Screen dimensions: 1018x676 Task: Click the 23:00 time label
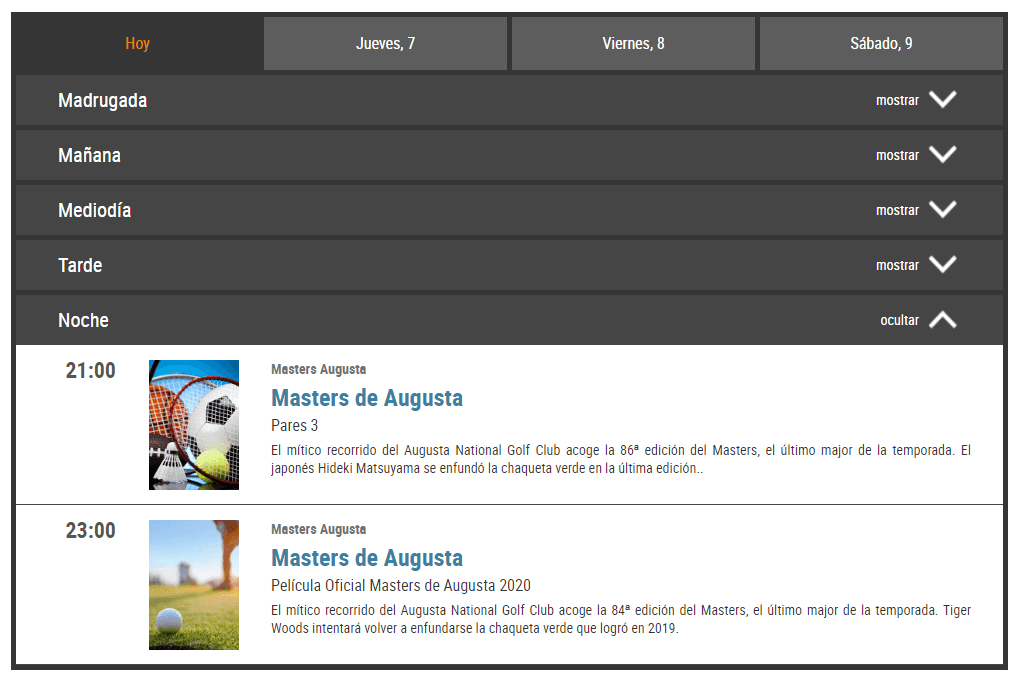point(90,531)
